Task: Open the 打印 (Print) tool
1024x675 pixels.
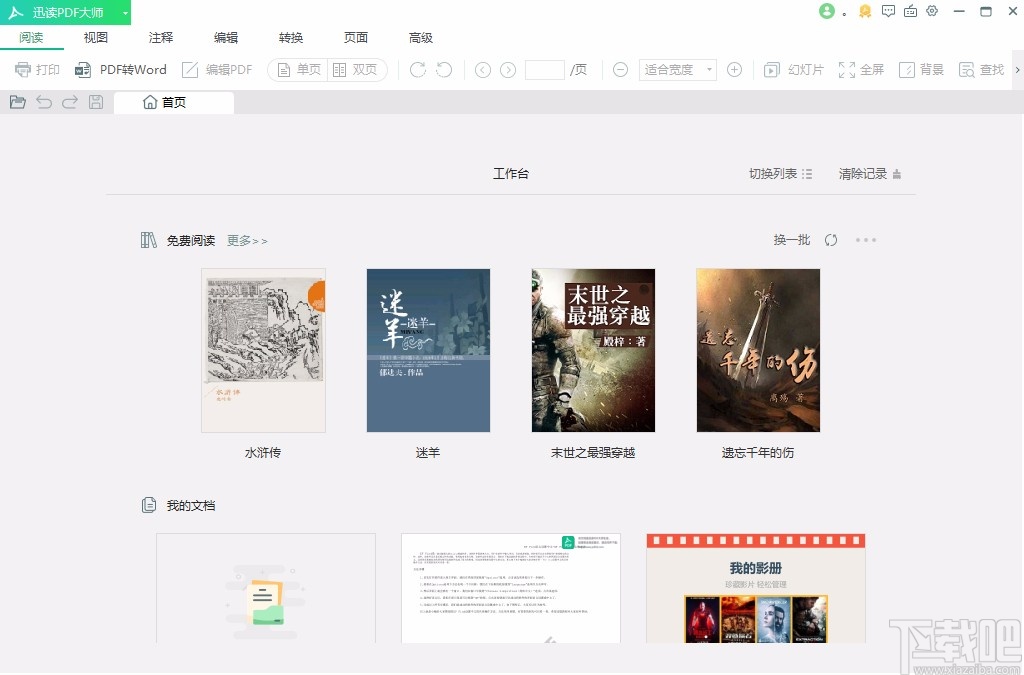Action: point(37,69)
